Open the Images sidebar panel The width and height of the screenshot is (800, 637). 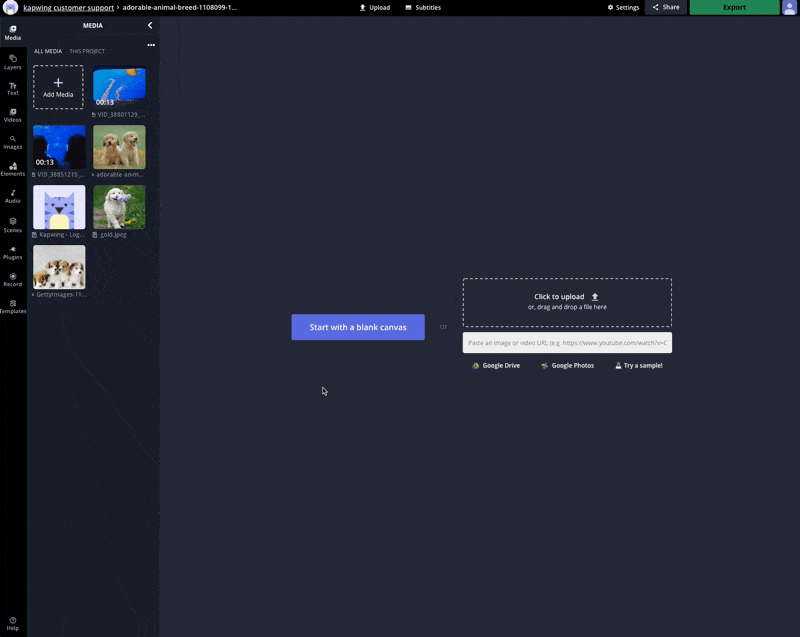click(13, 142)
